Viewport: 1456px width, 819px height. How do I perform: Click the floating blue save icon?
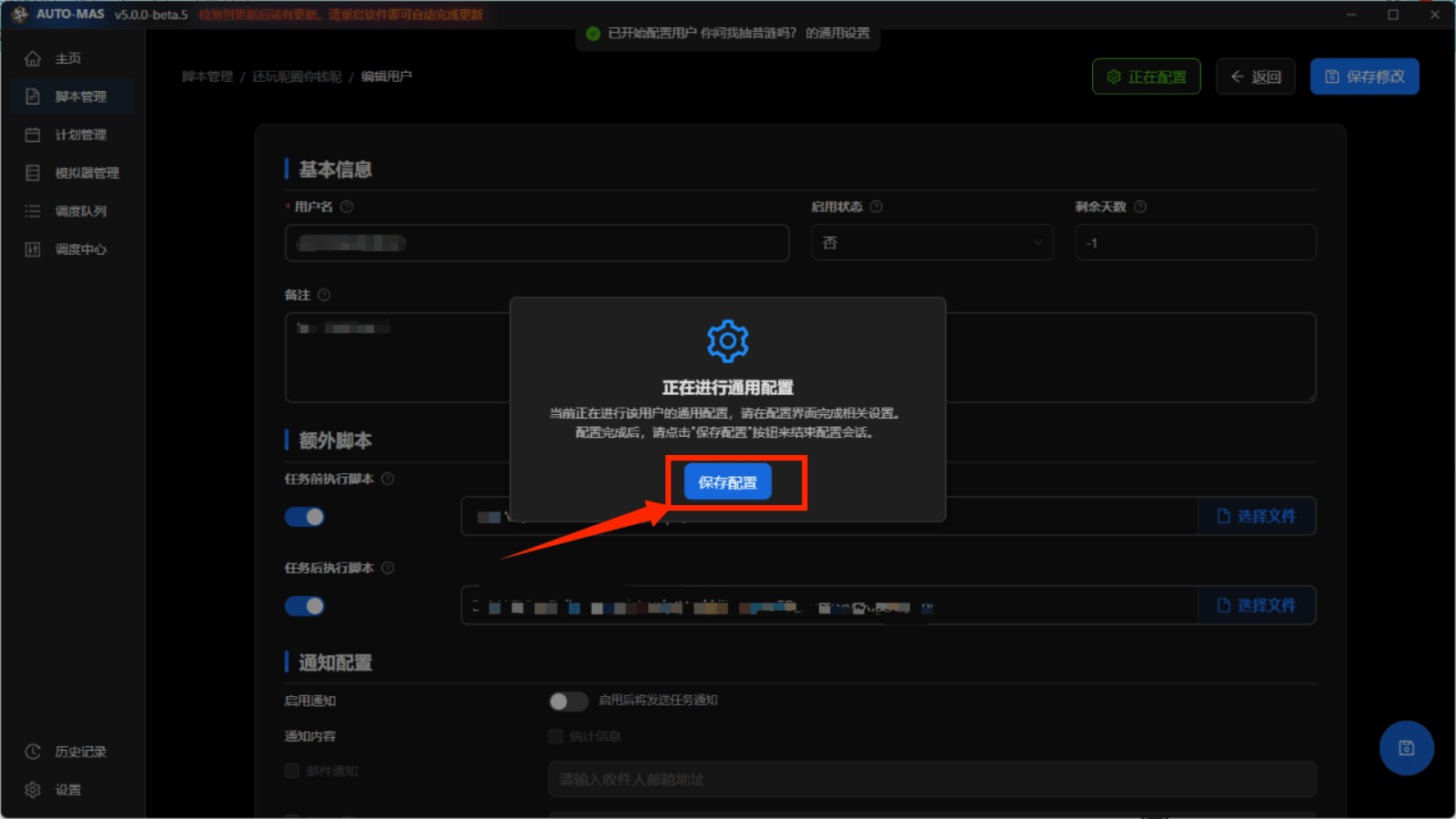click(1406, 748)
